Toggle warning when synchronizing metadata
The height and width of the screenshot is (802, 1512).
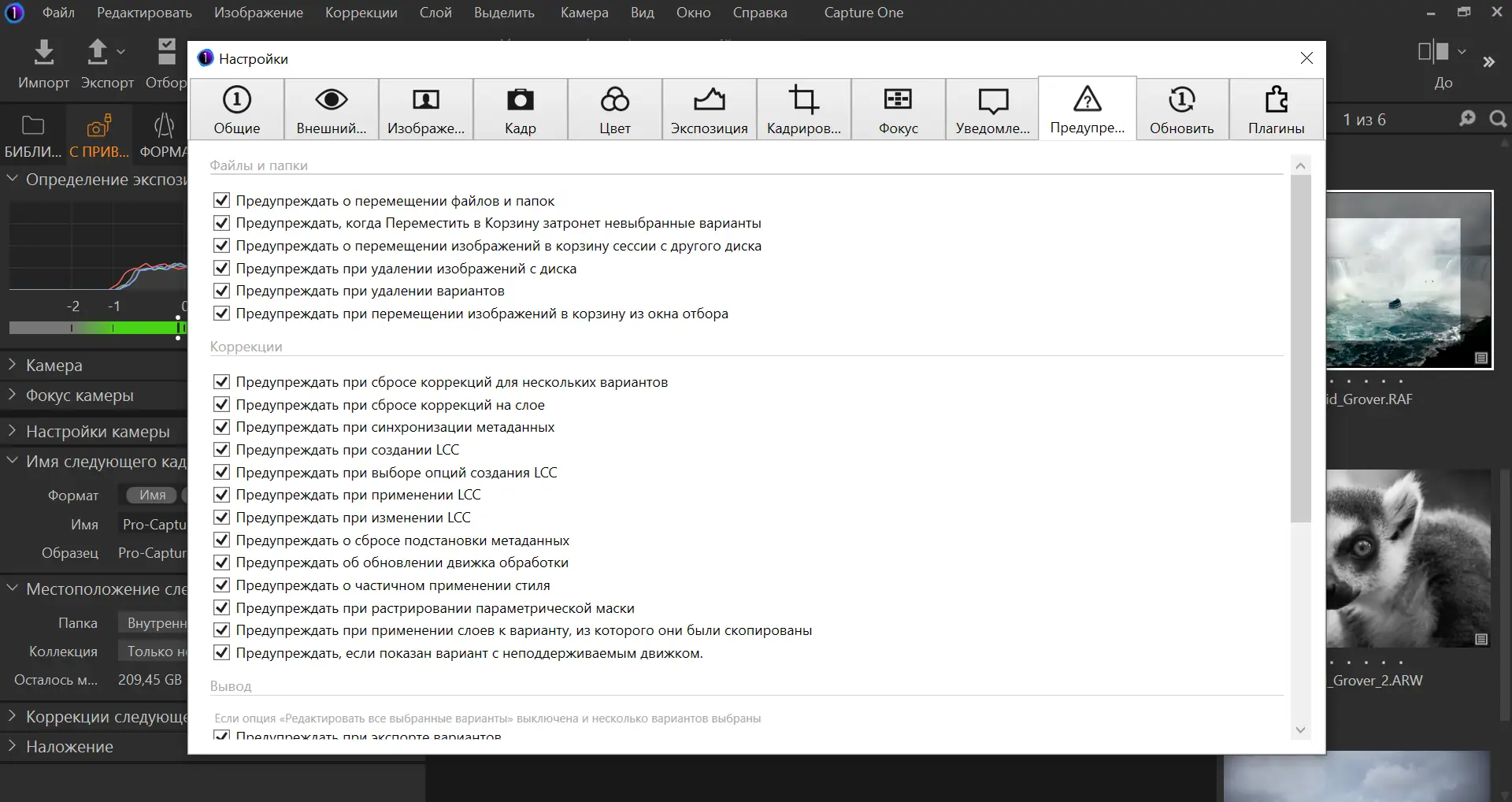222,427
